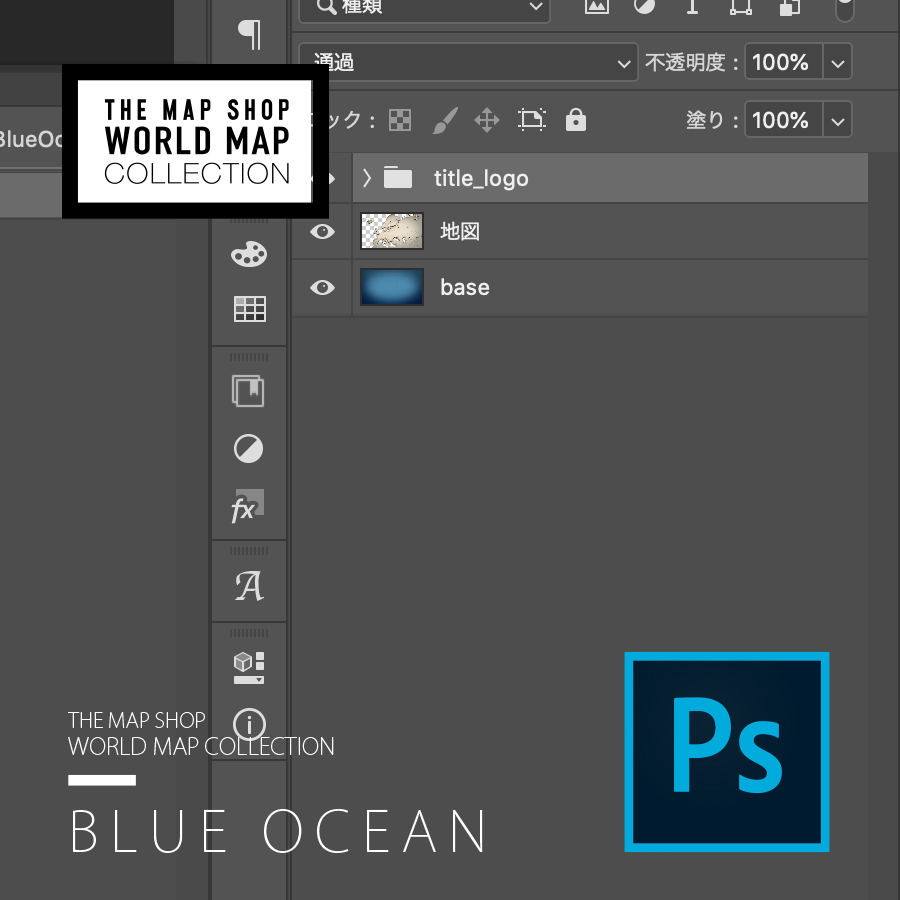This screenshot has width=900, height=900.
Task: Toggle prevent artboard auto-nesting lock icon
Action: tap(532, 120)
